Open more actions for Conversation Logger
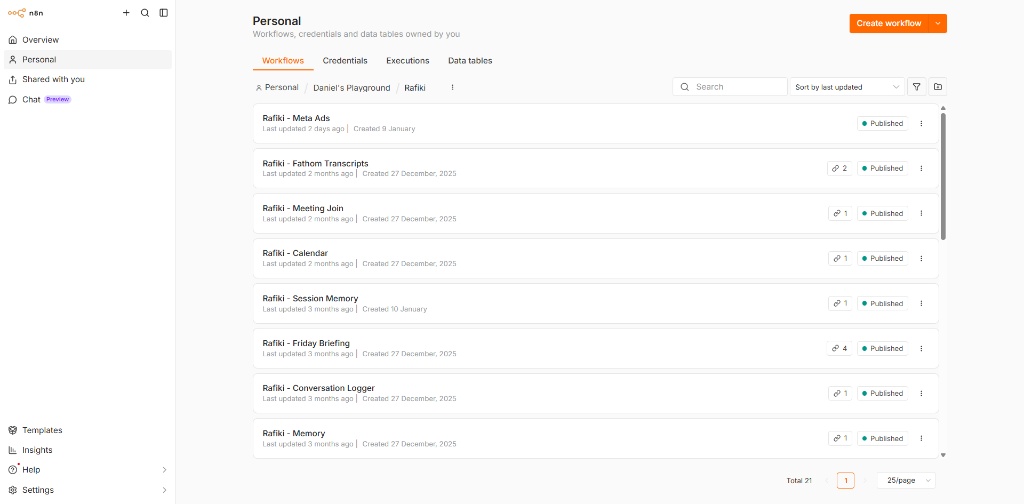The width and height of the screenshot is (1024, 504). (x=921, y=394)
